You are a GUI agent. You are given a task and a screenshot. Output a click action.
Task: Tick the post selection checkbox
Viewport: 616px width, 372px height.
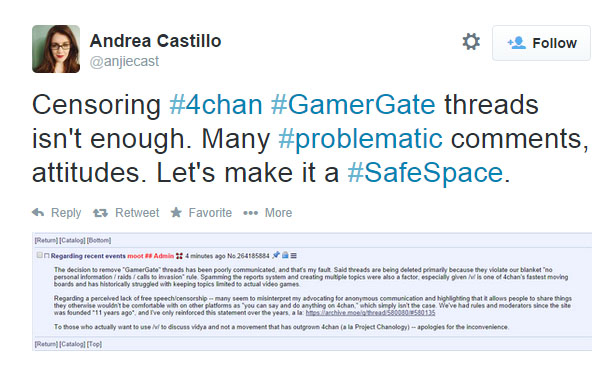[x=39, y=255]
